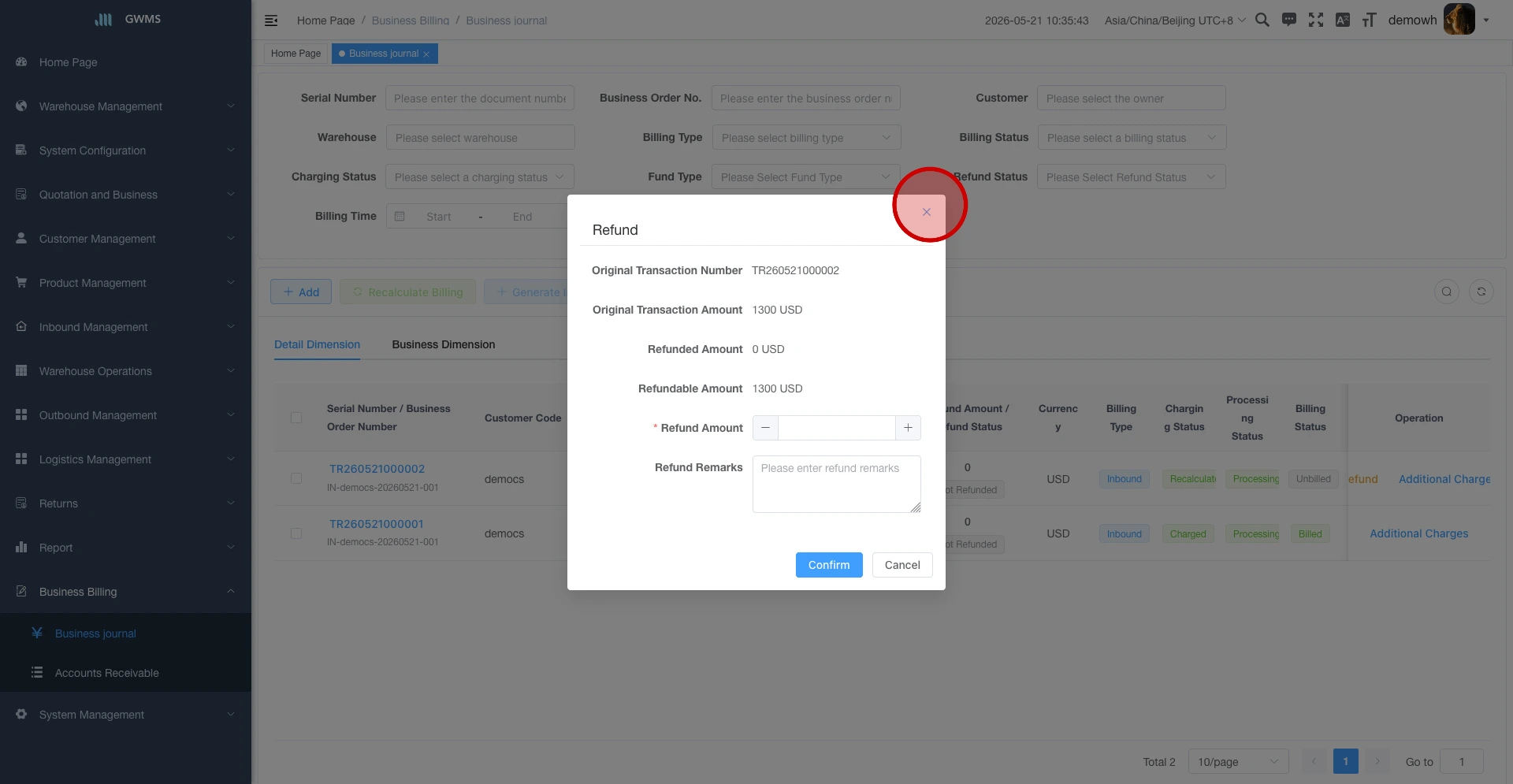Click the Add button
Viewport: 1513px width, 784px height.
pyautogui.click(x=301, y=292)
